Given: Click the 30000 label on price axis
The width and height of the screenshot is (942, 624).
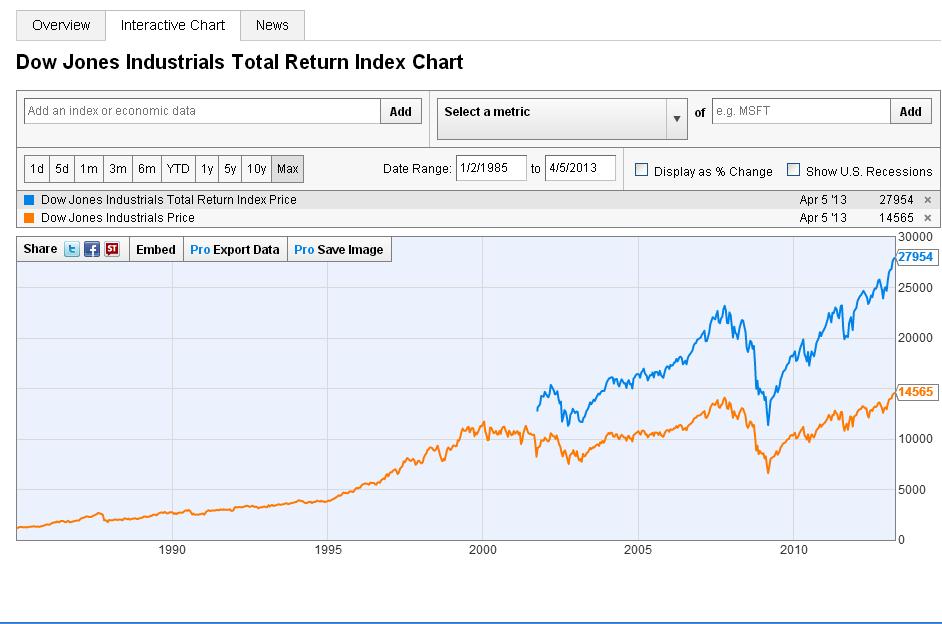Looking at the screenshot, I should click(915, 237).
